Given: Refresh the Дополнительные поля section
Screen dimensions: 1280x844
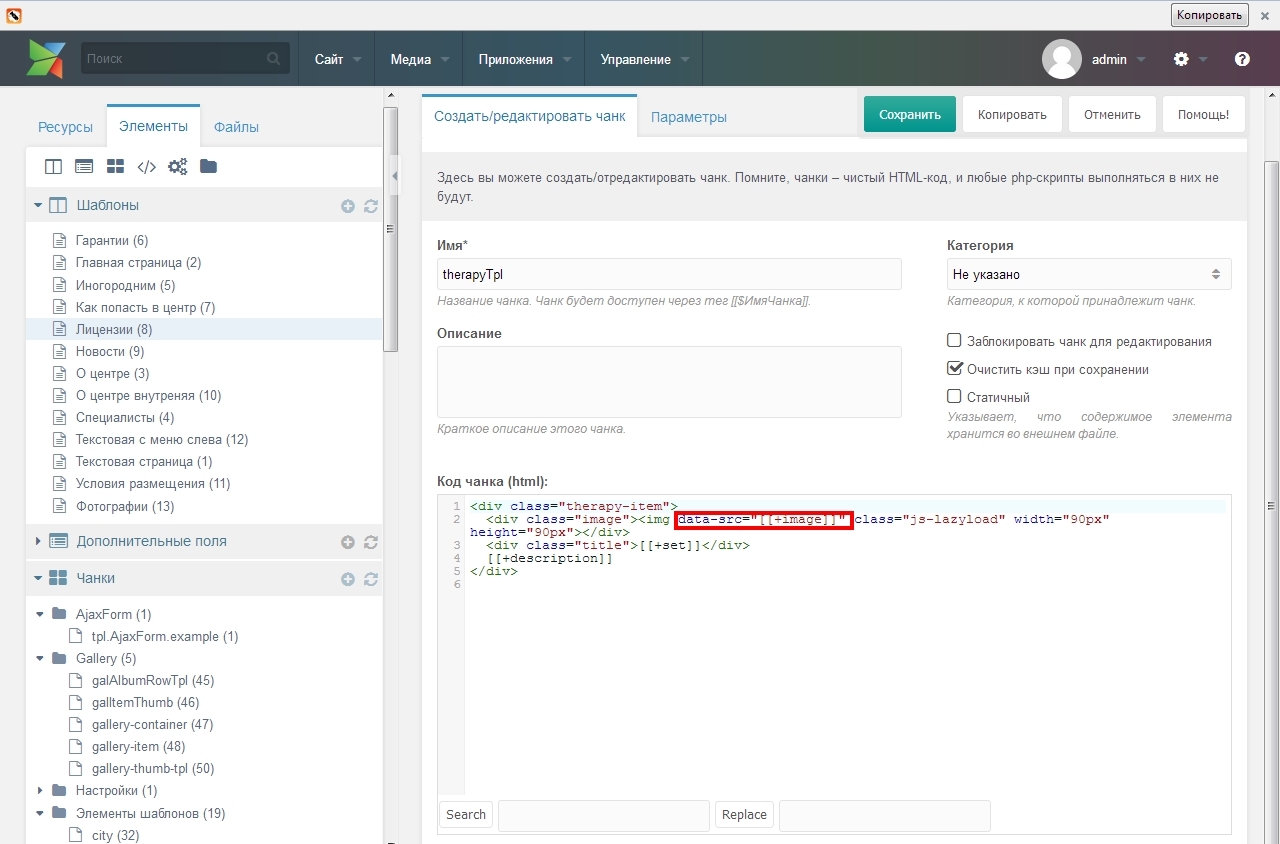Looking at the screenshot, I should click(371, 542).
